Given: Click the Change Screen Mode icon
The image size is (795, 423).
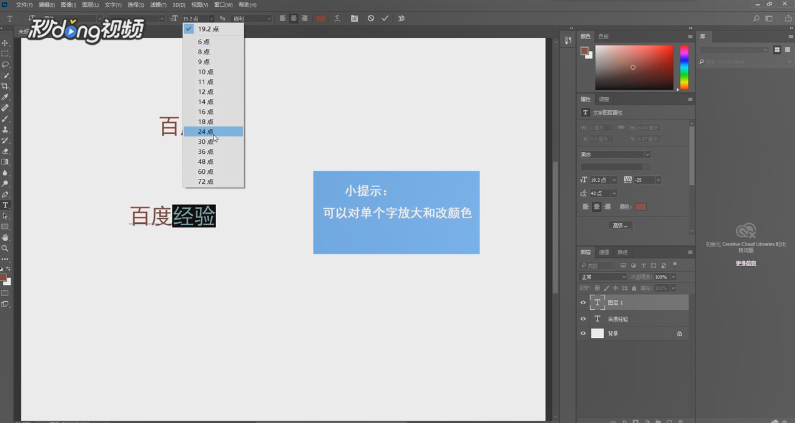Looking at the screenshot, I should [x=5, y=304].
